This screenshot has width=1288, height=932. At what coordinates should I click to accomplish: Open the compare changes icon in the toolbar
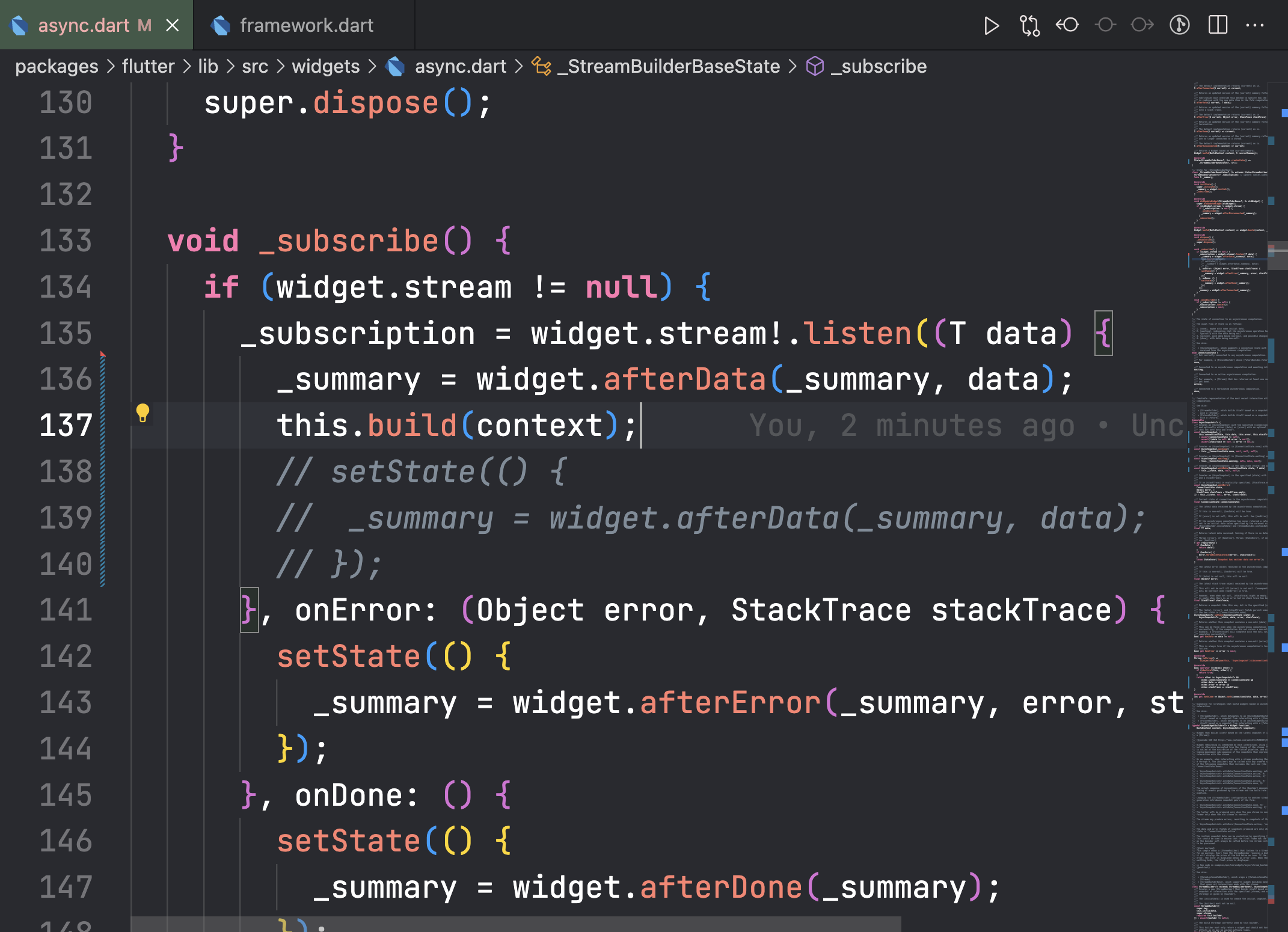click(1029, 25)
